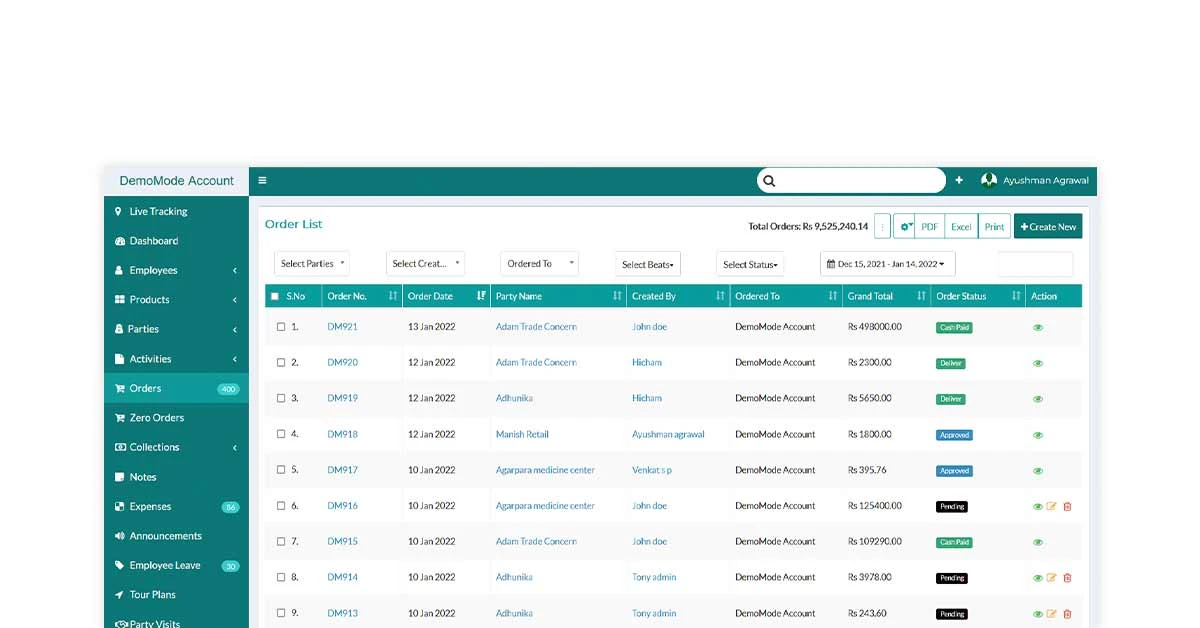Screen dimensions: 1200x628
Task: View details of order DM916 using eye icon
Action: pyautogui.click(x=1037, y=506)
